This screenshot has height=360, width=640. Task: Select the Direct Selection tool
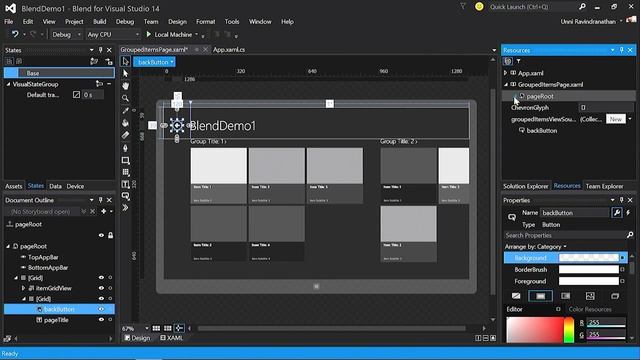tap(125, 73)
